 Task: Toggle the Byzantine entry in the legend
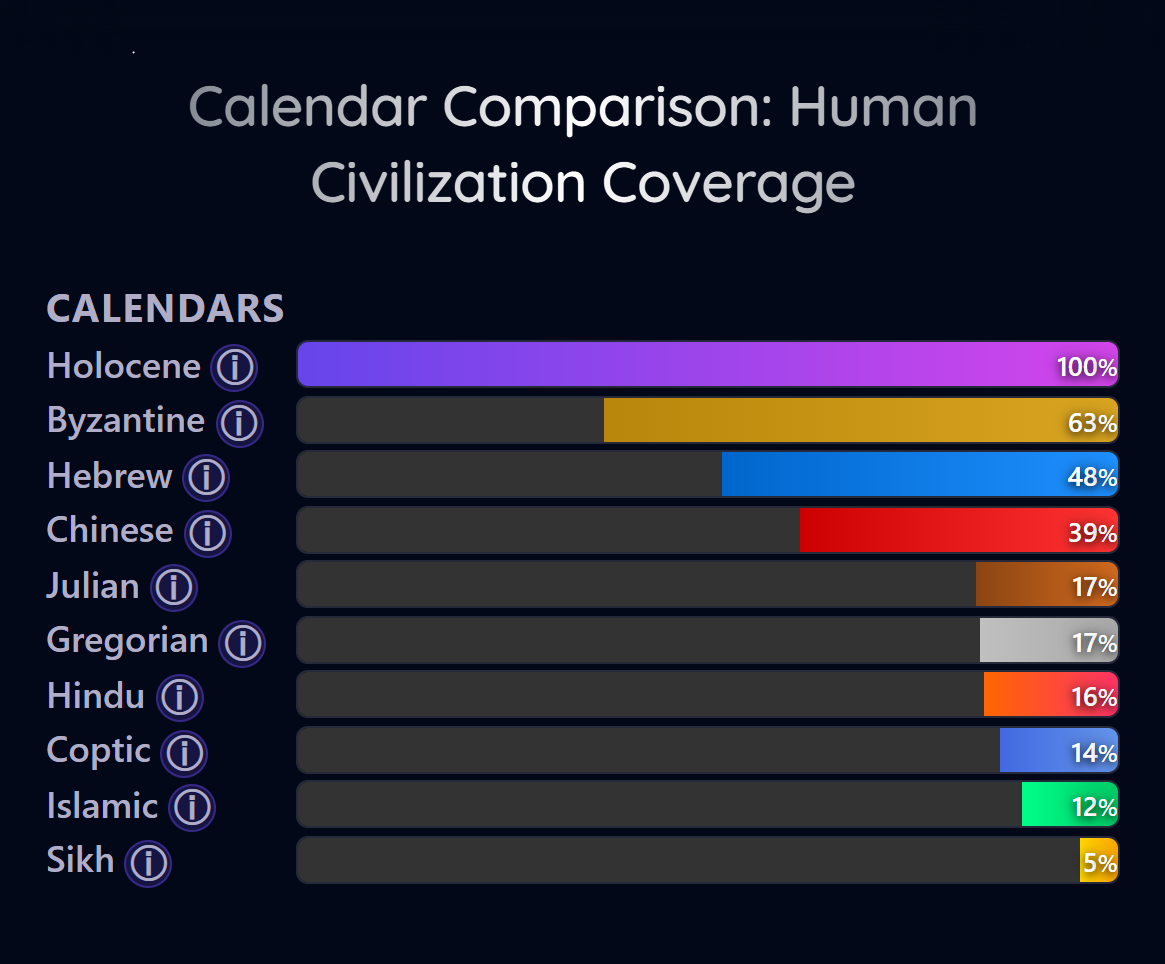125,420
